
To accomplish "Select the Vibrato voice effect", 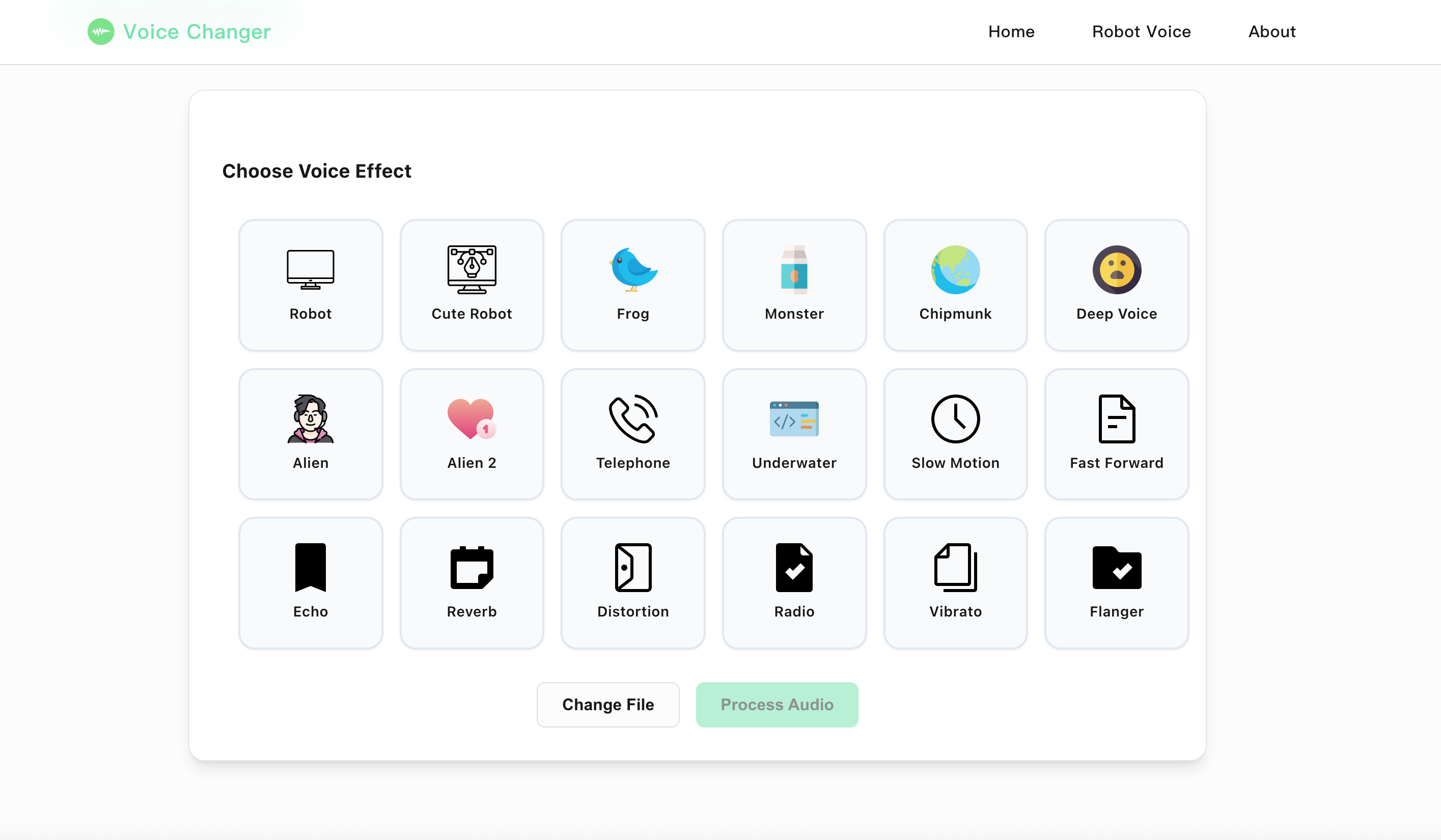I will point(956,583).
